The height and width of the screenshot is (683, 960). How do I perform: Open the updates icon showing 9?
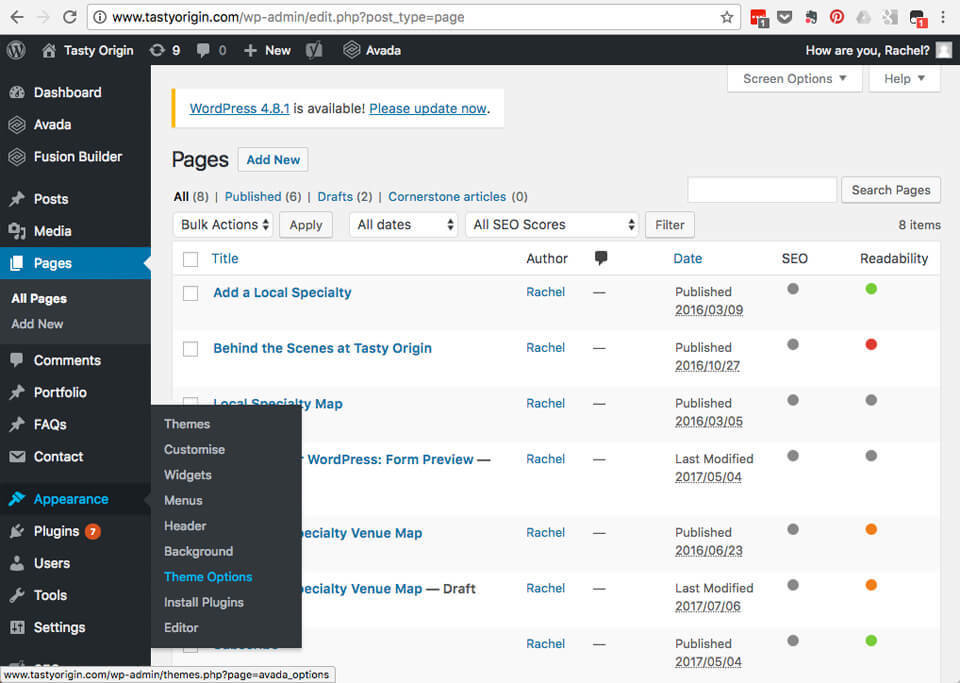tap(157, 50)
